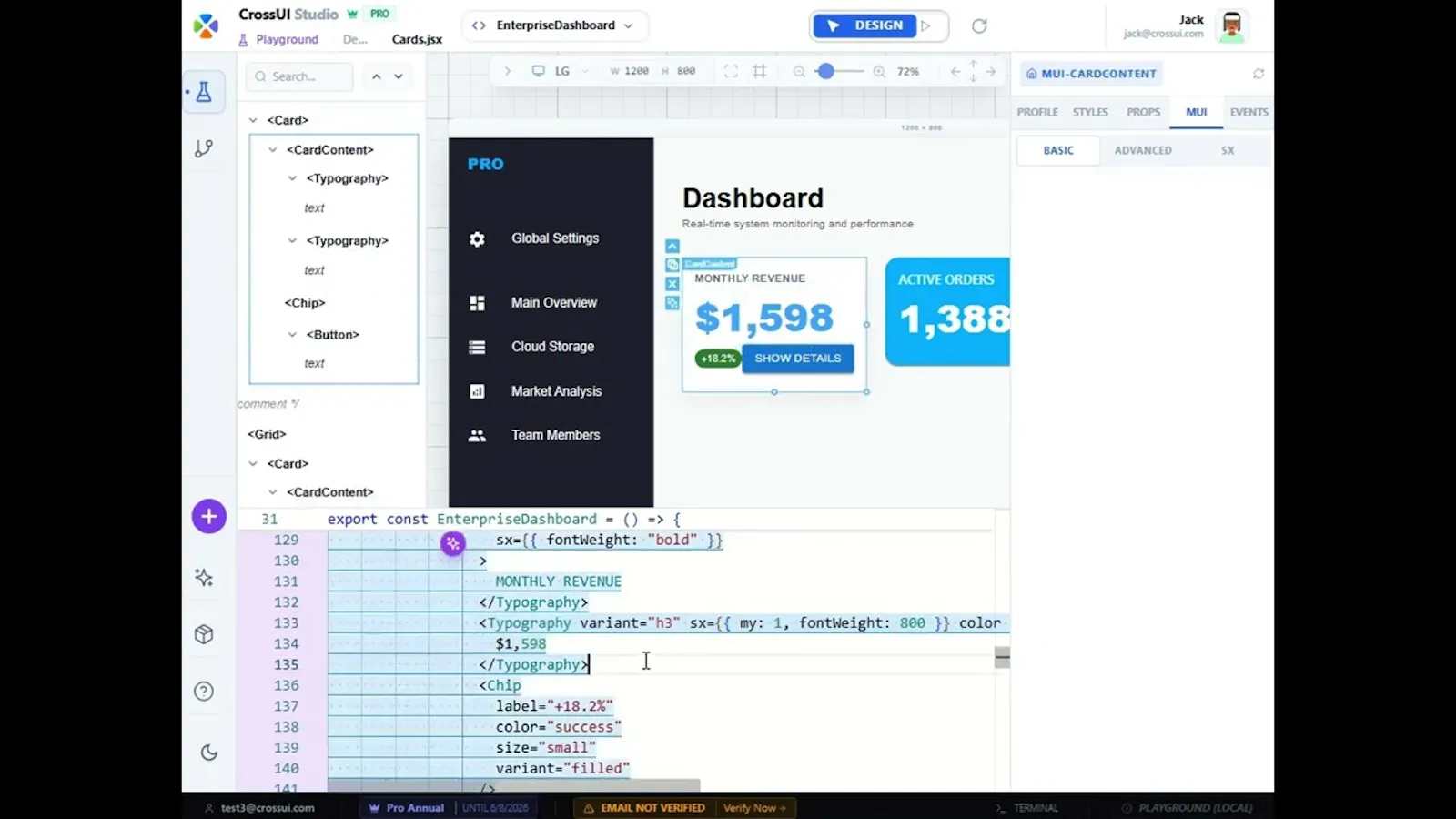Open the package cube sidebar icon
The image size is (1456, 819).
pos(204,634)
